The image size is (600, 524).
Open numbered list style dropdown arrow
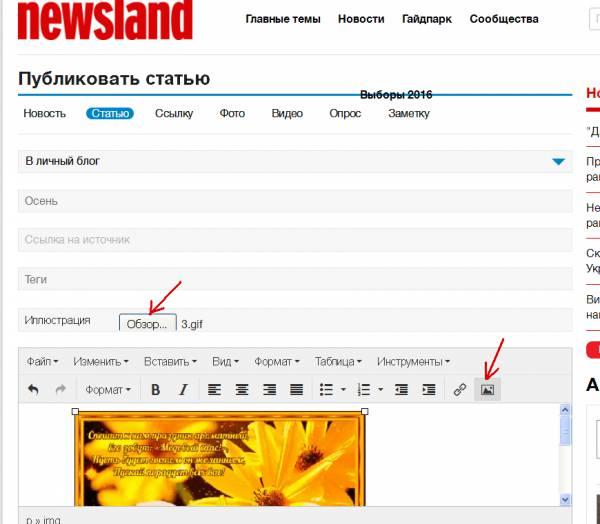tap(380, 390)
